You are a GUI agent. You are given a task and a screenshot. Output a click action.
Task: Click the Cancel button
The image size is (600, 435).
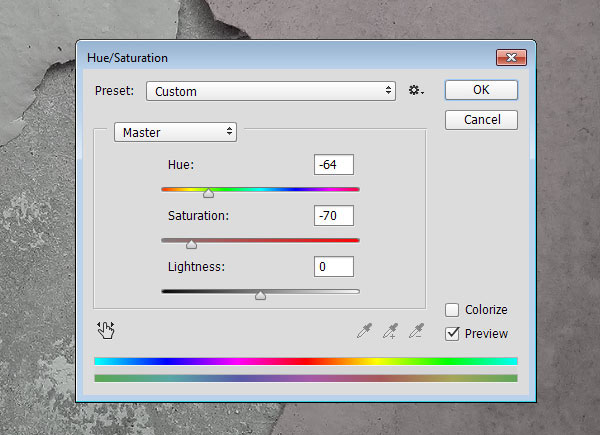point(481,120)
